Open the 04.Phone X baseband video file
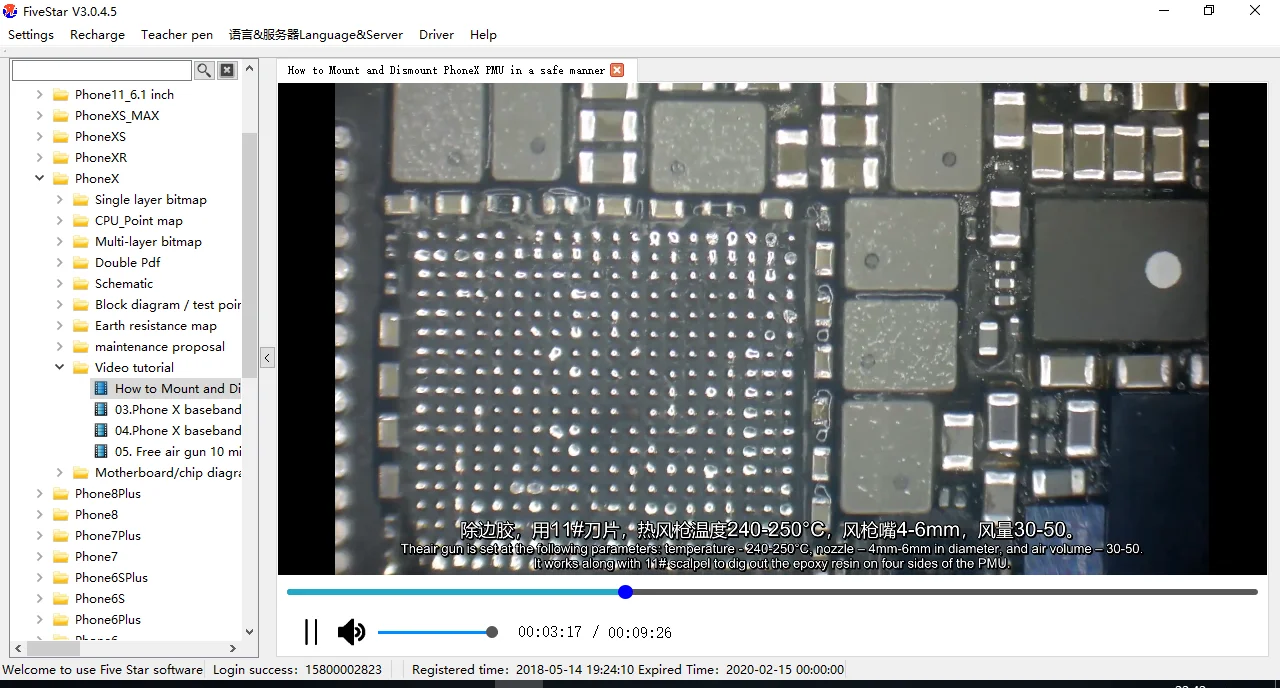This screenshot has width=1280, height=688. pos(177,431)
